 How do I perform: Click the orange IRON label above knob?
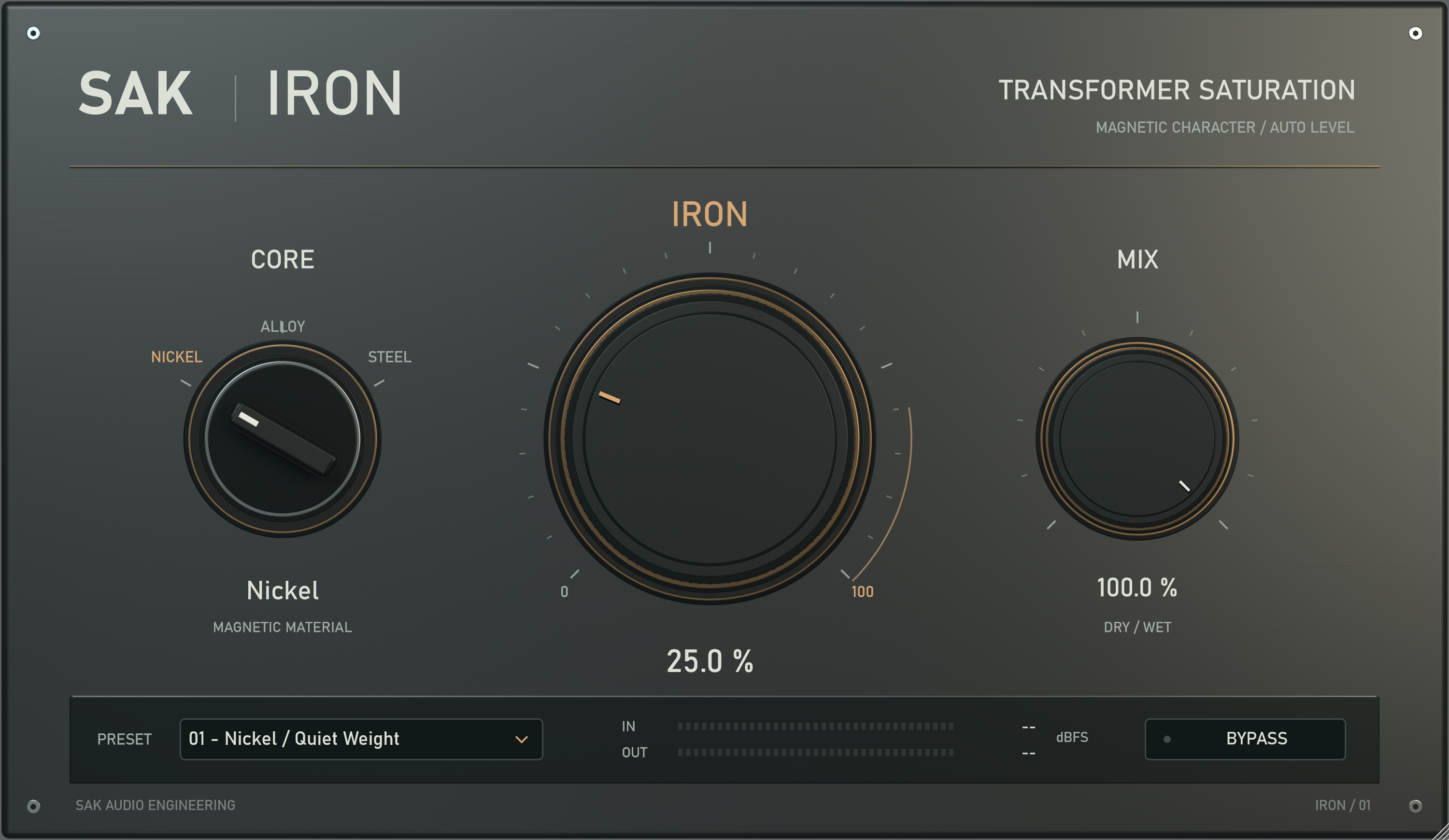point(710,214)
